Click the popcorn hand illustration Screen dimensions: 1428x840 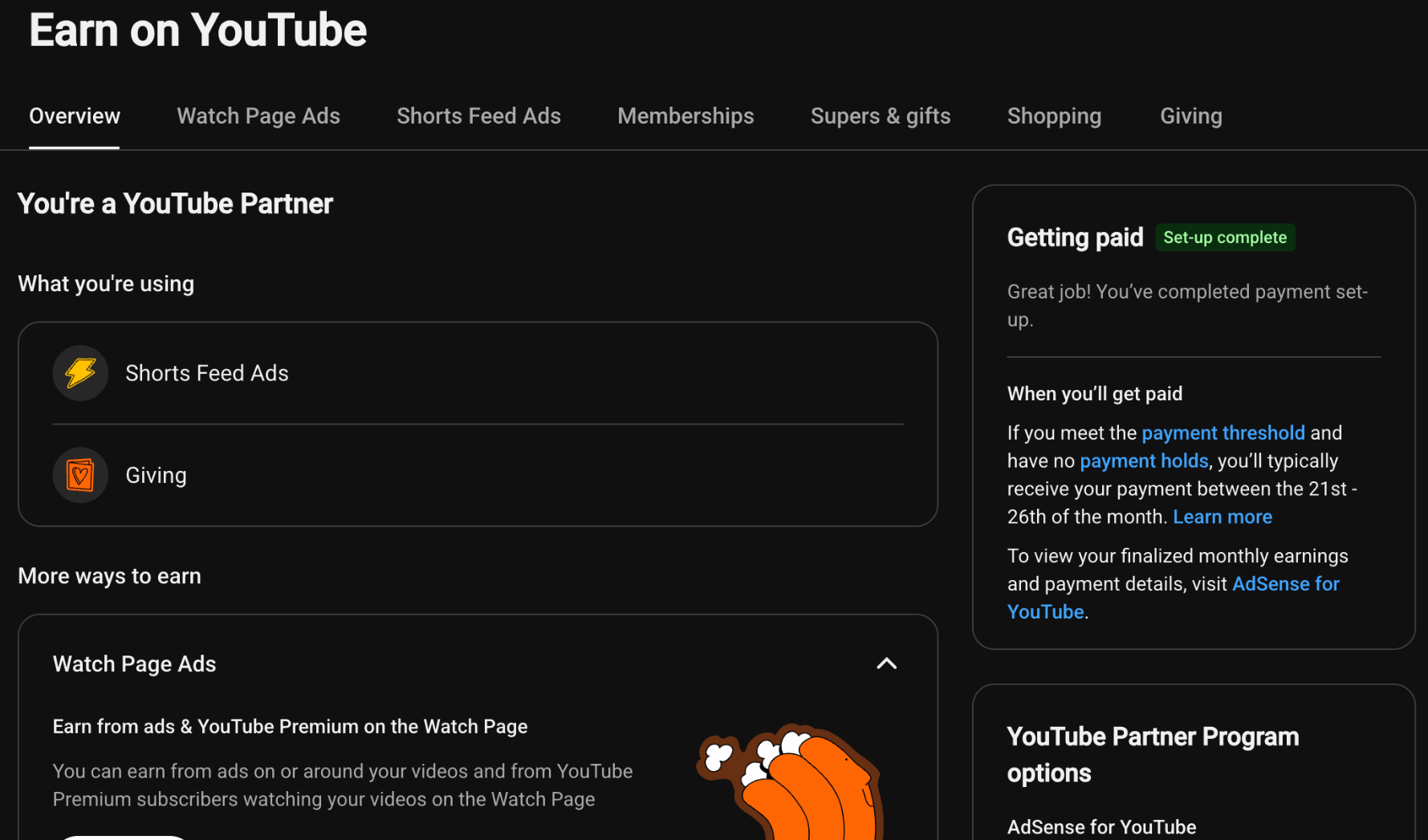click(791, 781)
